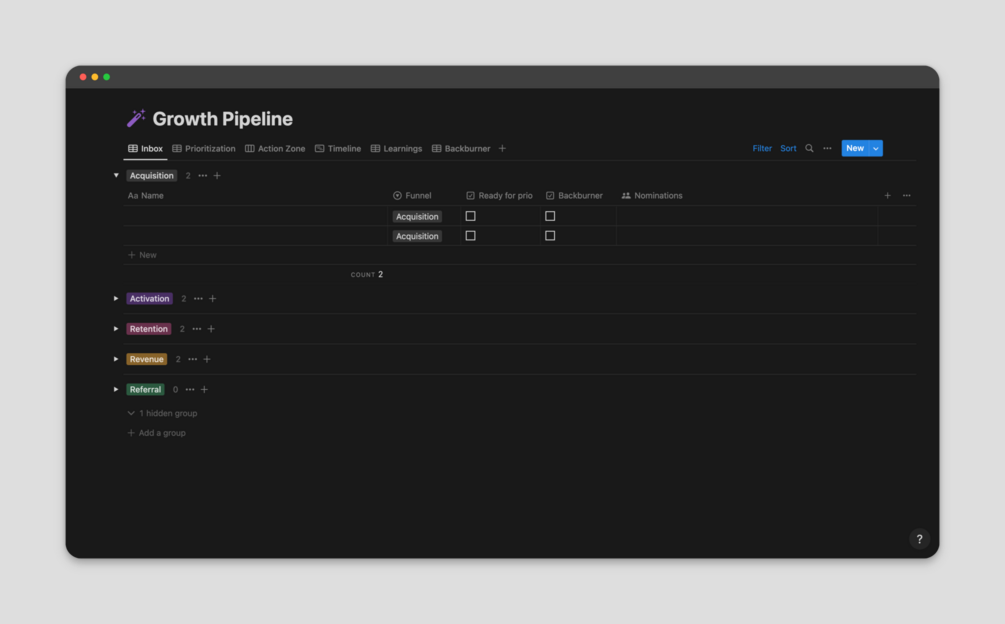Toggle Backburner checkbox in first row

tap(550, 216)
